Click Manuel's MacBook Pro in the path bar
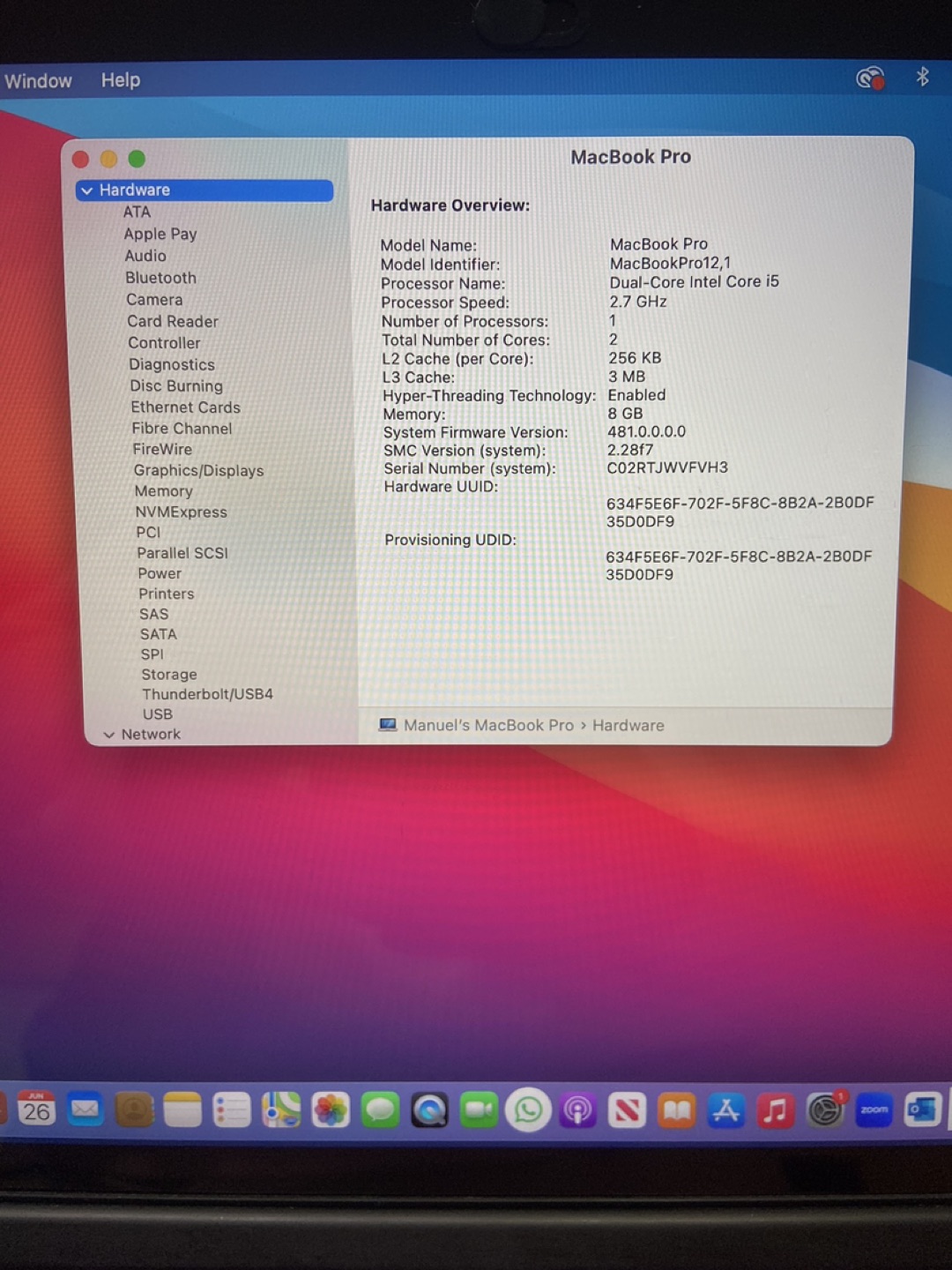952x1270 pixels. pyautogui.click(x=488, y=725)
